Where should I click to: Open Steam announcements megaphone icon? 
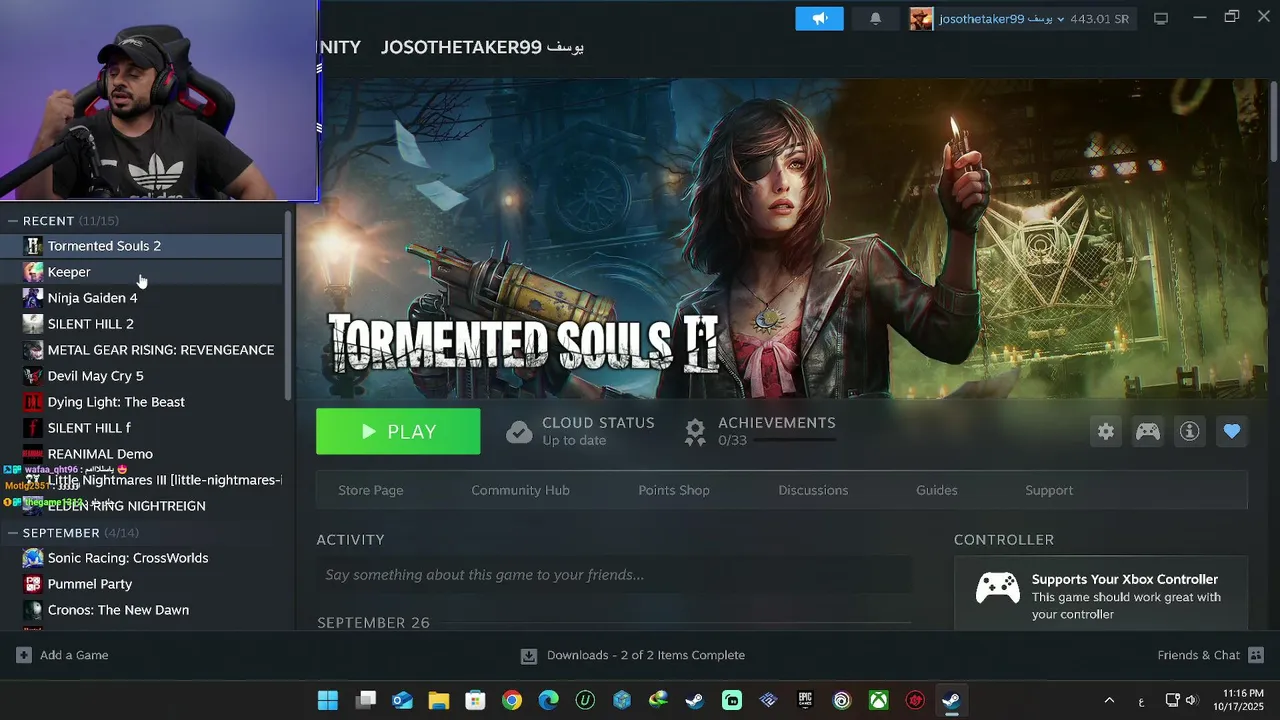coord(819,18)
